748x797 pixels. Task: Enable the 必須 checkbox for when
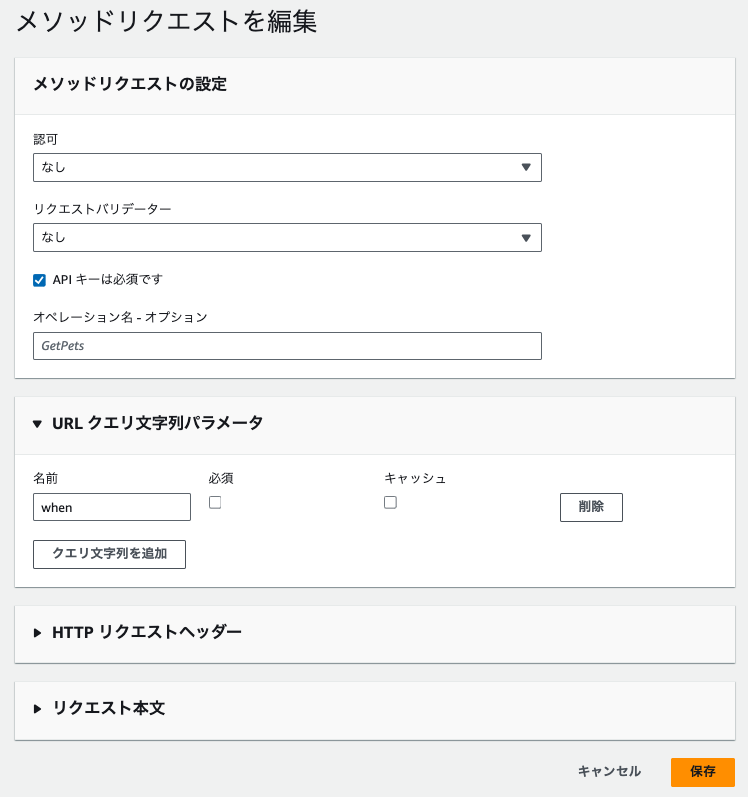pyautogui.click(x=215, y=503)
